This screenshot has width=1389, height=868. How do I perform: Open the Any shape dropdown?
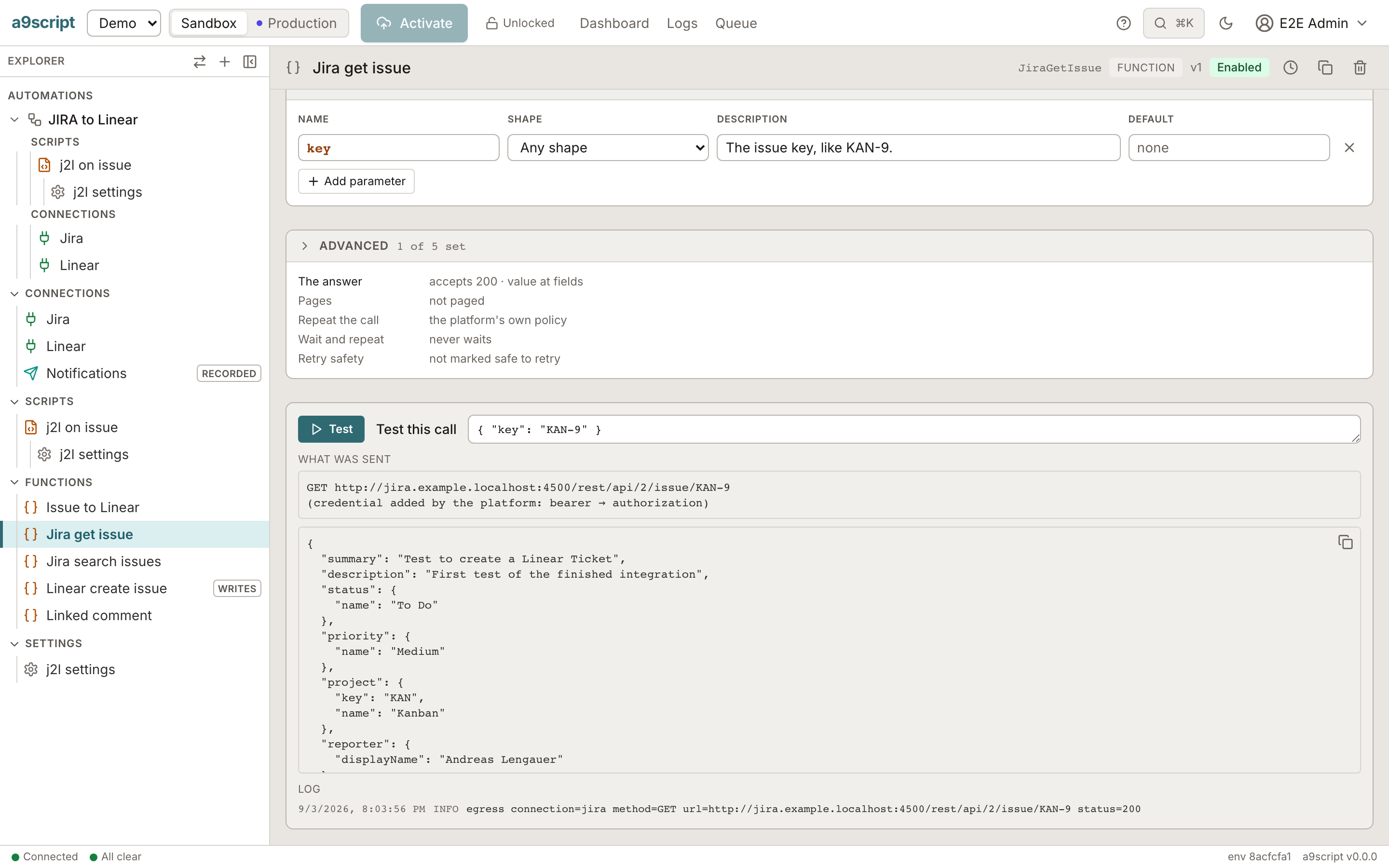click(x=608, y=148)
